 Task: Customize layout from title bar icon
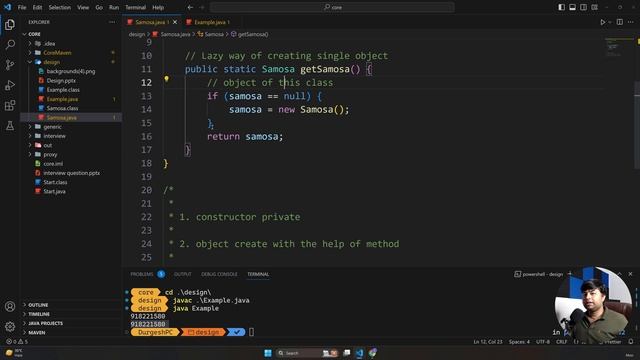[x=595, y=7]
